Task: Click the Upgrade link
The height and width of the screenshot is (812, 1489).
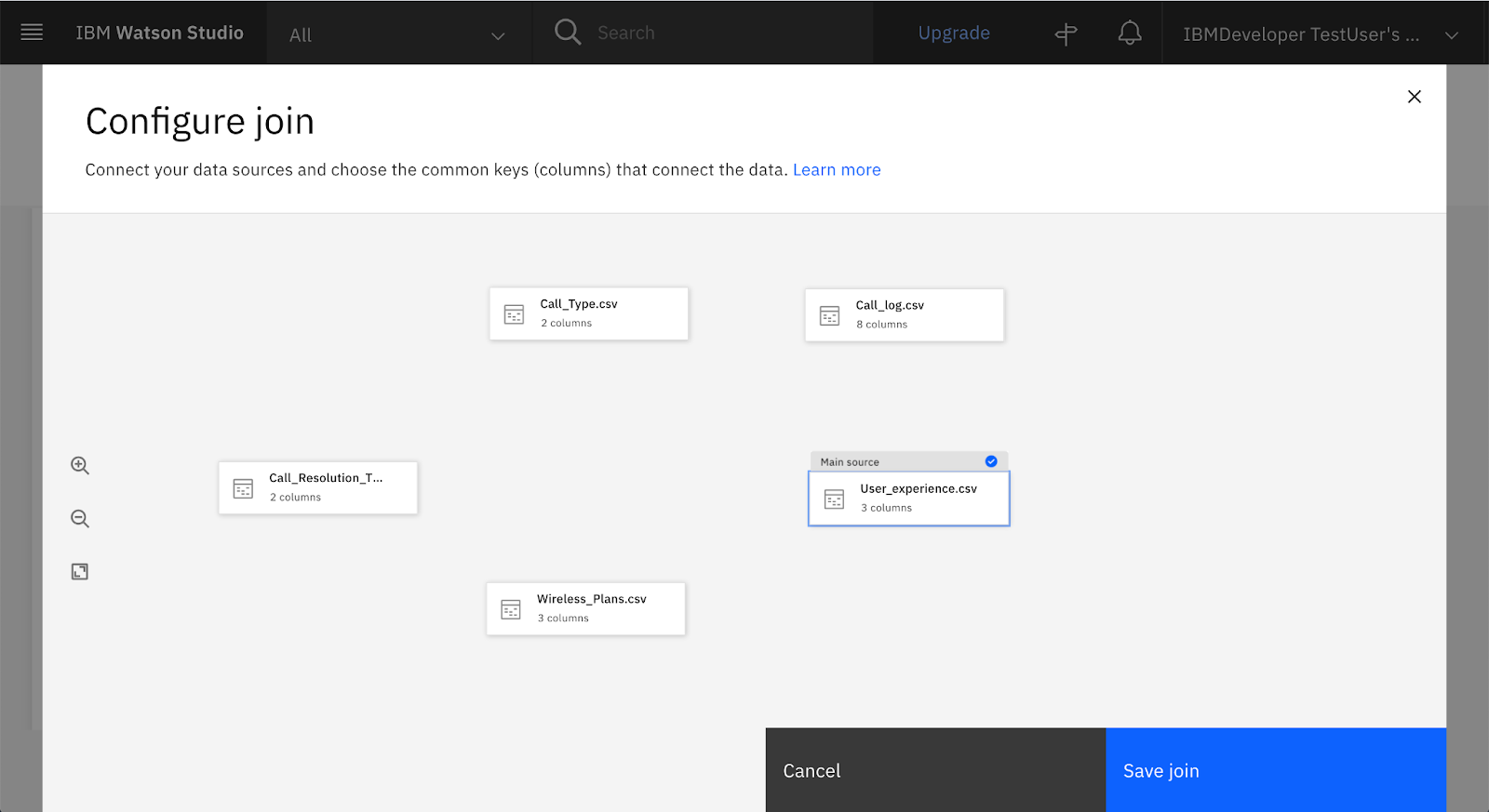Action: [x=954, y=33]
